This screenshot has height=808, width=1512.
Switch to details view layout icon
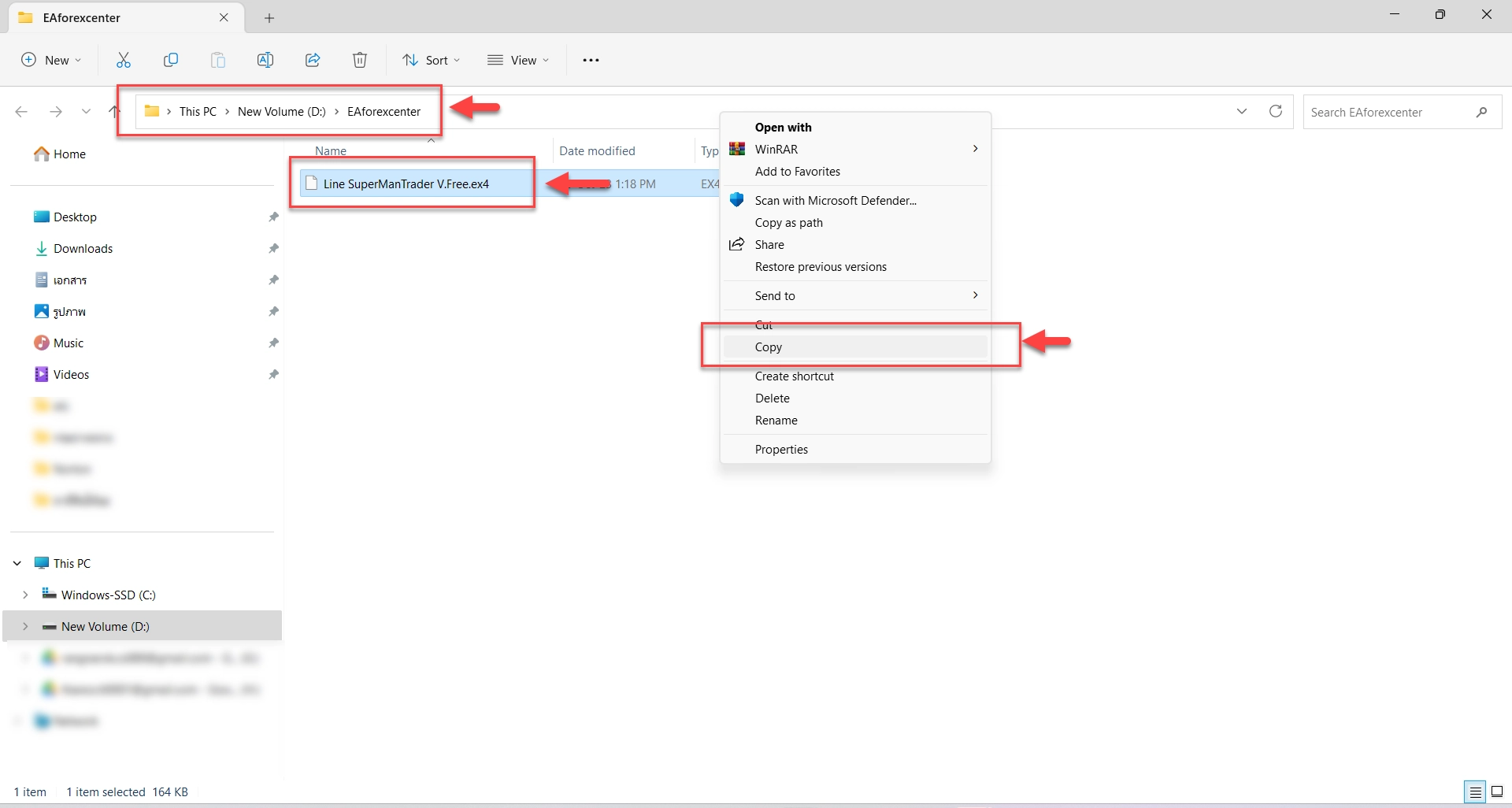[1475, 791]
